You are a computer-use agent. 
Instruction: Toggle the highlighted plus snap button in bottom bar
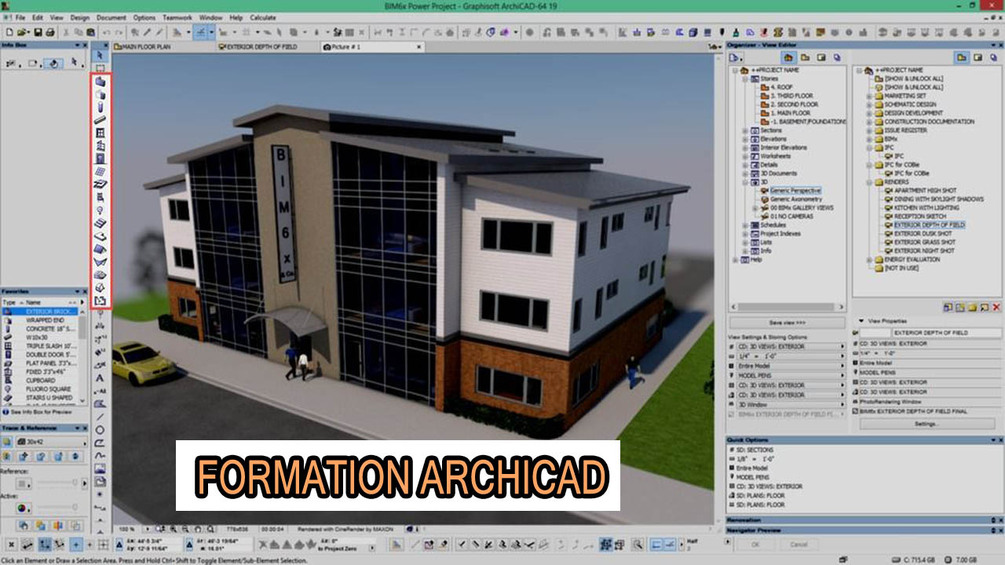coord(76,545)
